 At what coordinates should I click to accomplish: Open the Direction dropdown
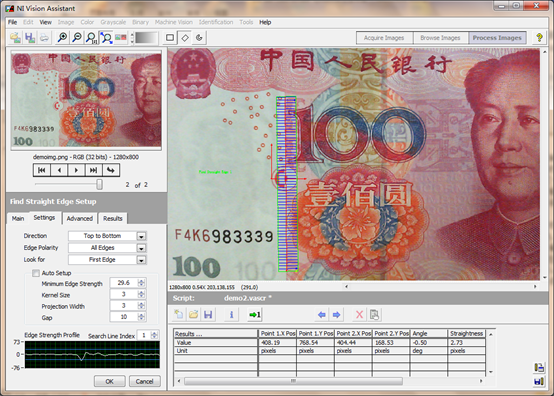pyautogui.click(x=141, y=236)
